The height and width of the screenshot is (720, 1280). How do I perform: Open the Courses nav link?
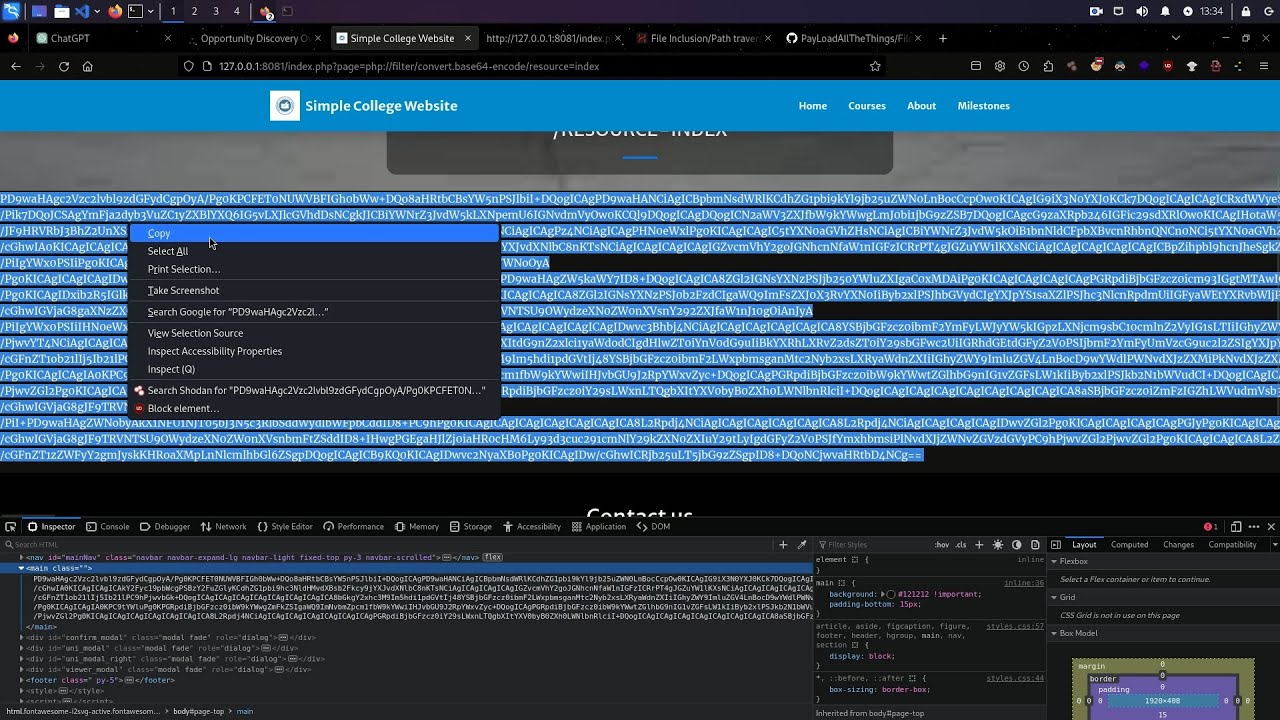click(x=867, y=106)
